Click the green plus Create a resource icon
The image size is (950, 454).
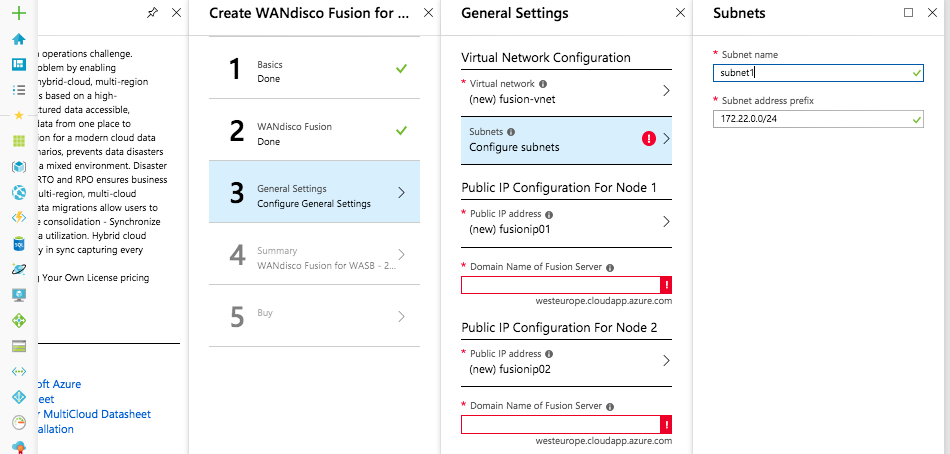click(x=19, y=12)
